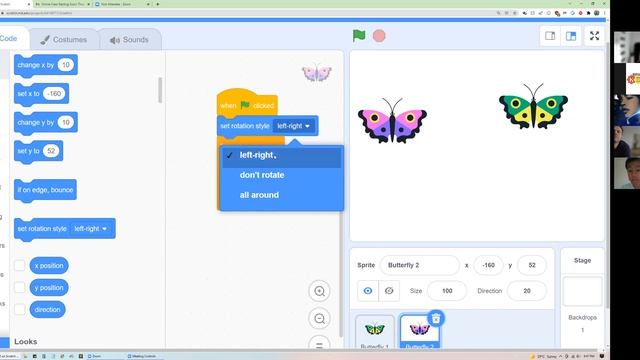Hide sprite using the crossed eye button
640x360 pixels.
pos(389,291)
